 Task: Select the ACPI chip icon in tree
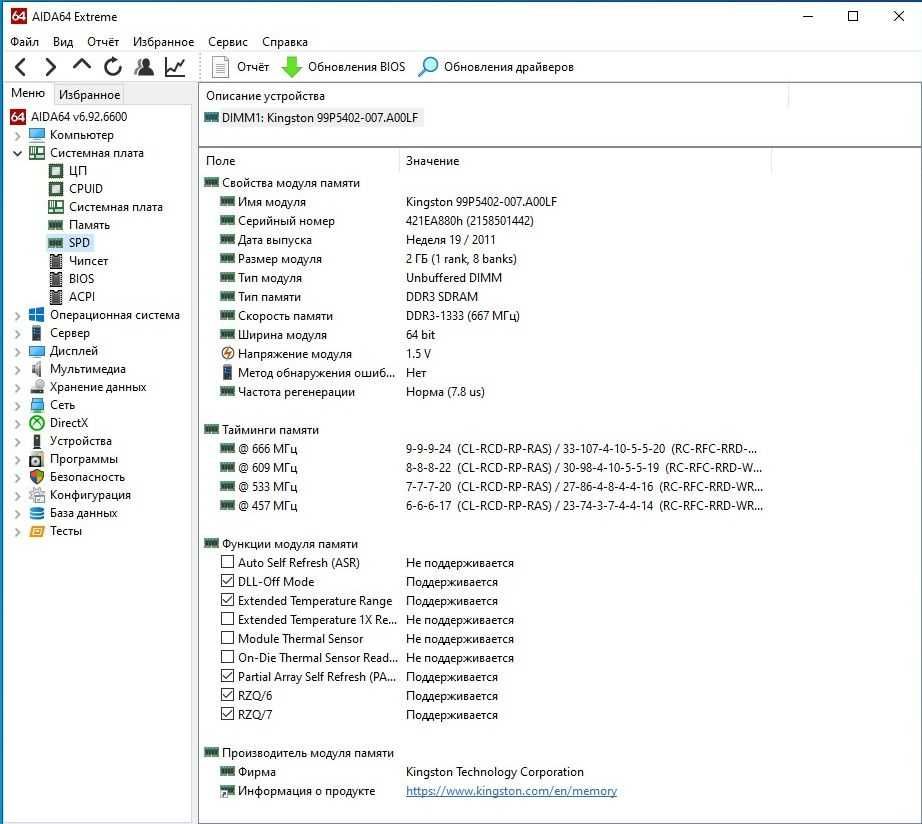coord(56,297)
